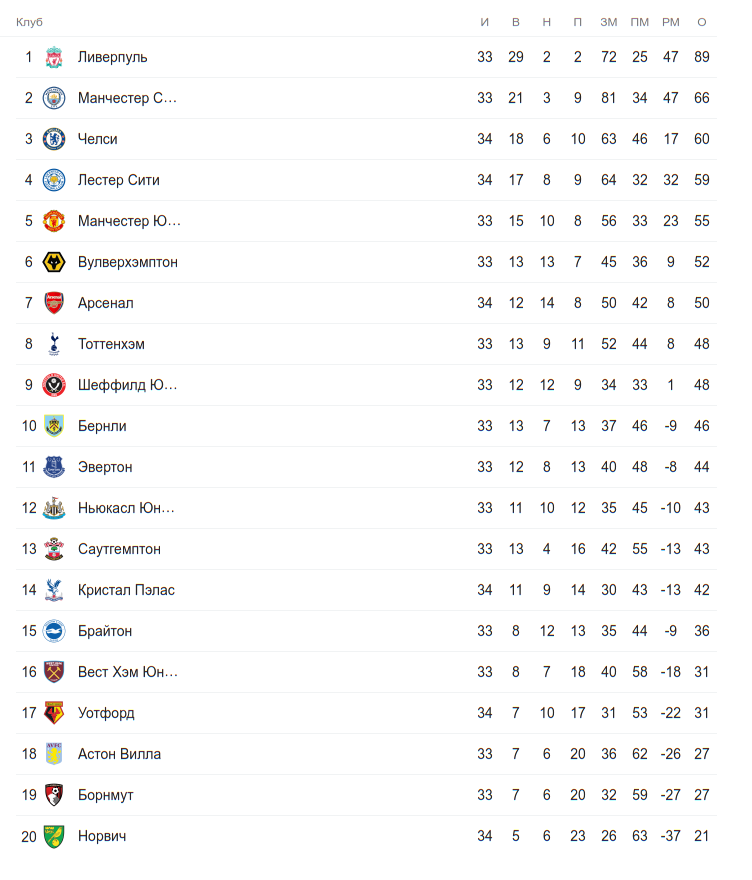Click the Wolverhampton wolf crest icon

54,262
